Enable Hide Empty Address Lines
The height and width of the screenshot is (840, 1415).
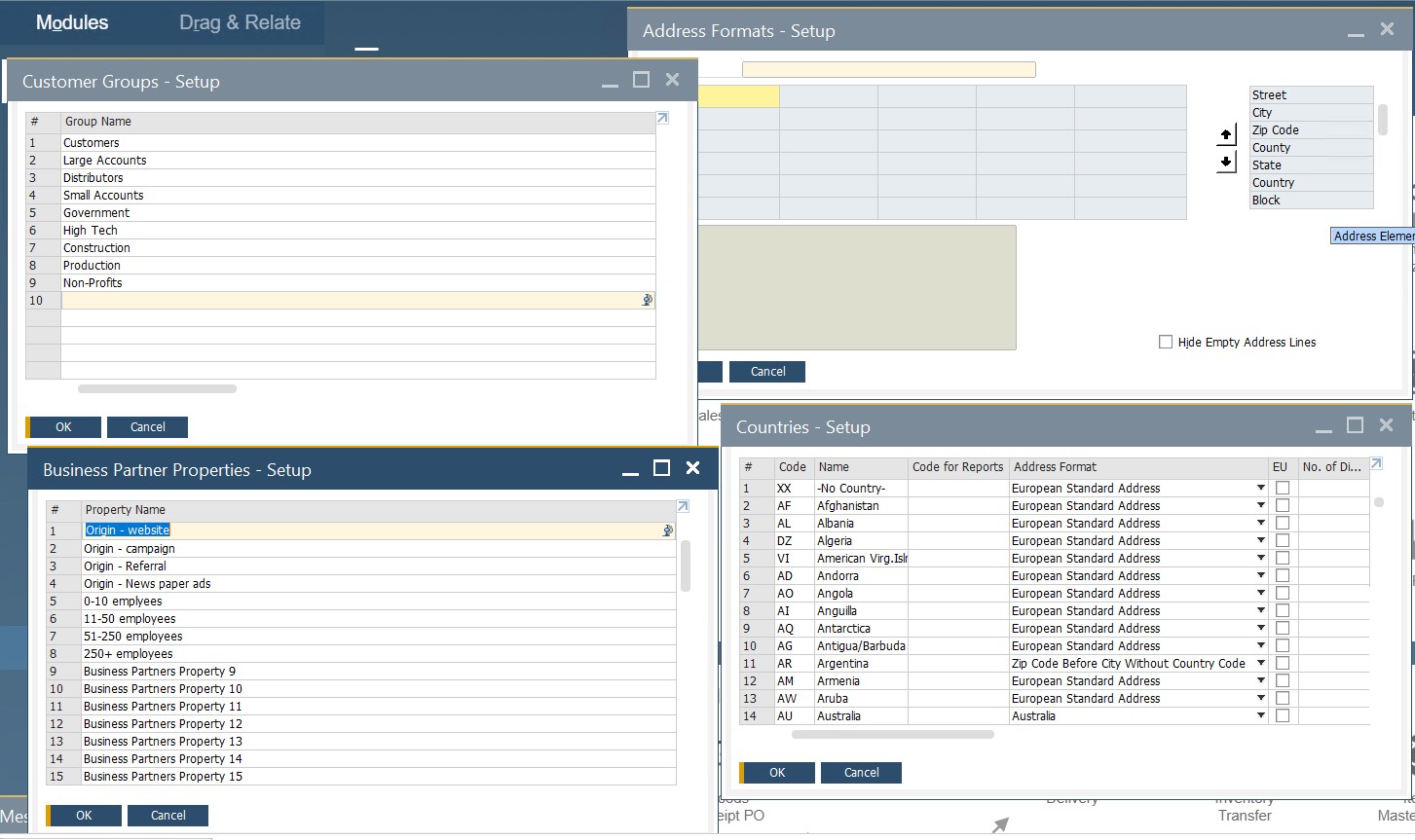[x=1165, y=342]
